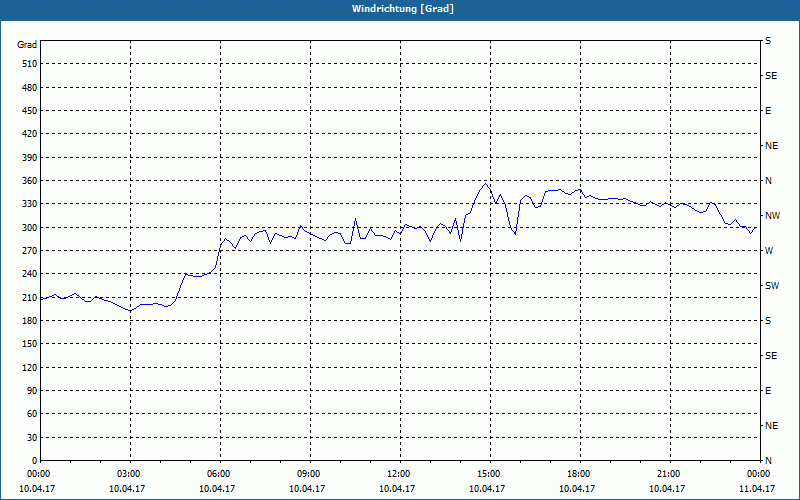Click the 270 value on the left axis
The width and height of the screenshot is (800, 500).
[30, 251]
